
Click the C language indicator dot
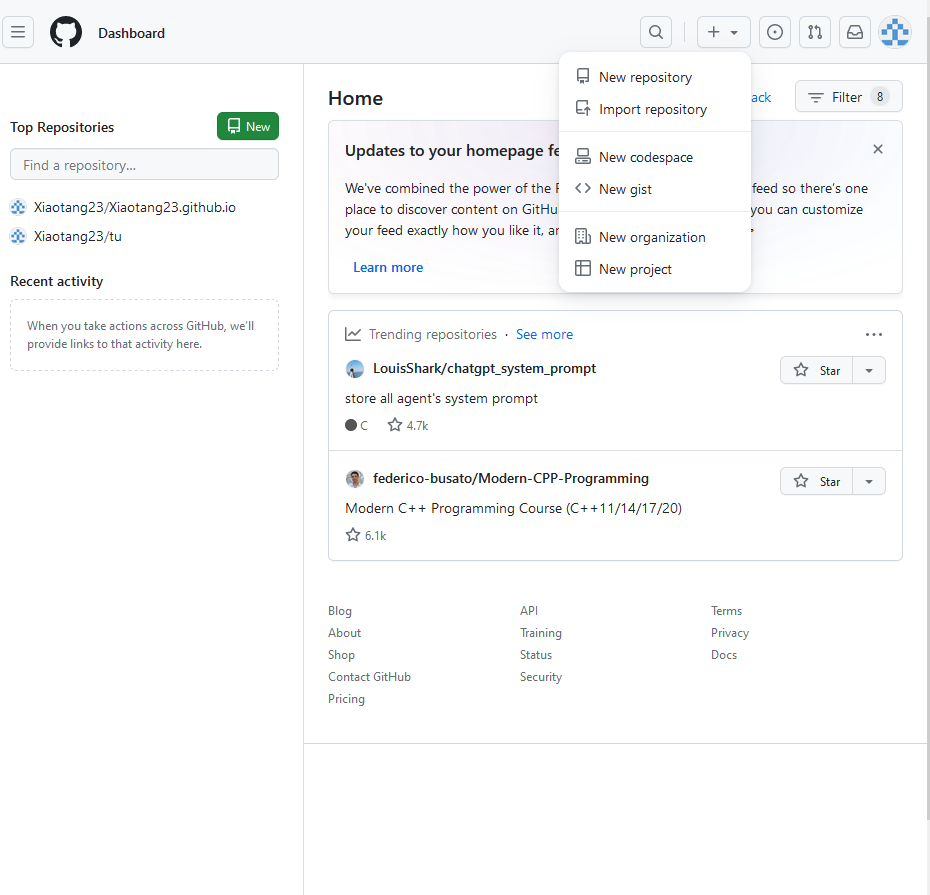351,425
